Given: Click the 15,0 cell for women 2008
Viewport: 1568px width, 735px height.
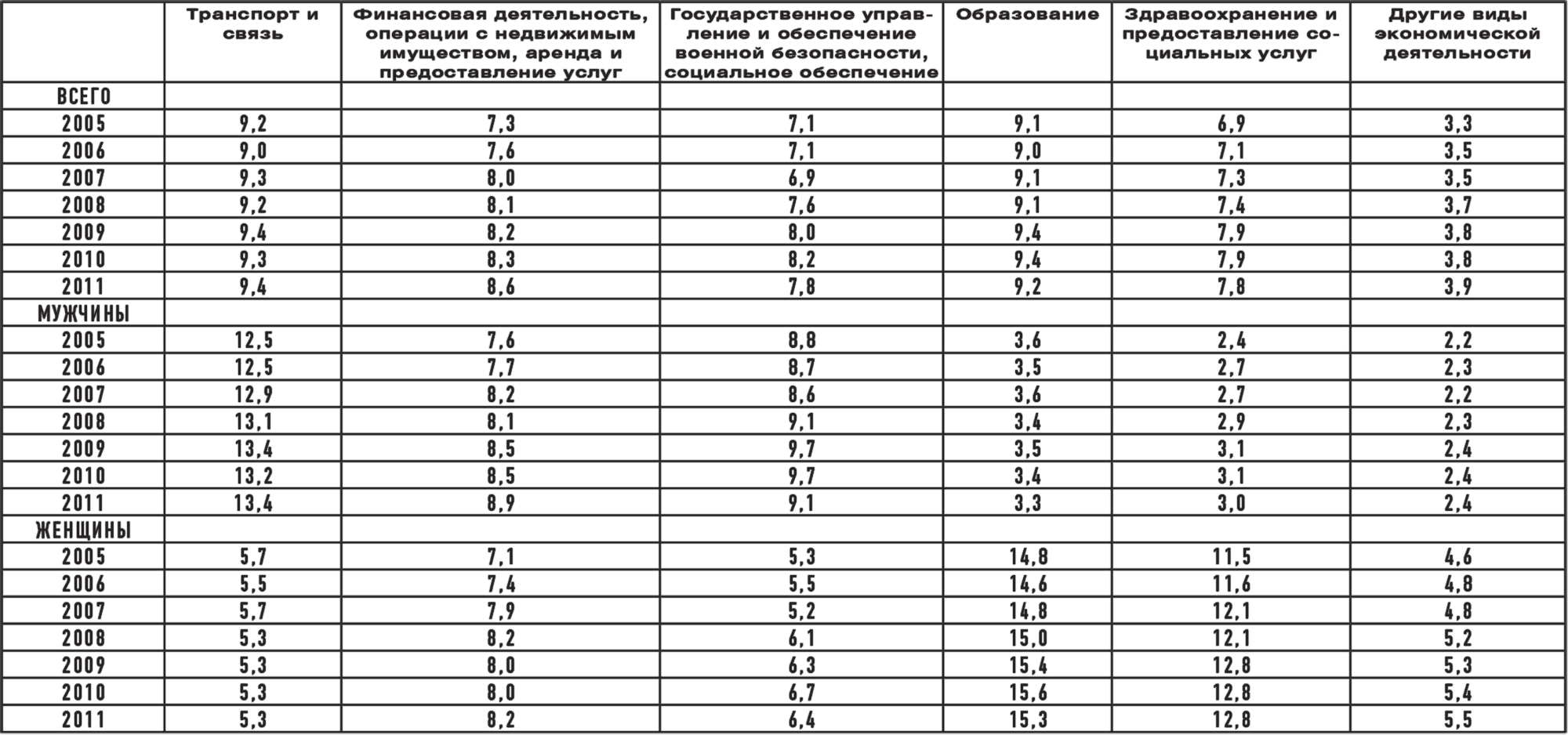Looking at the screenshot, I should pos(1027,638).
